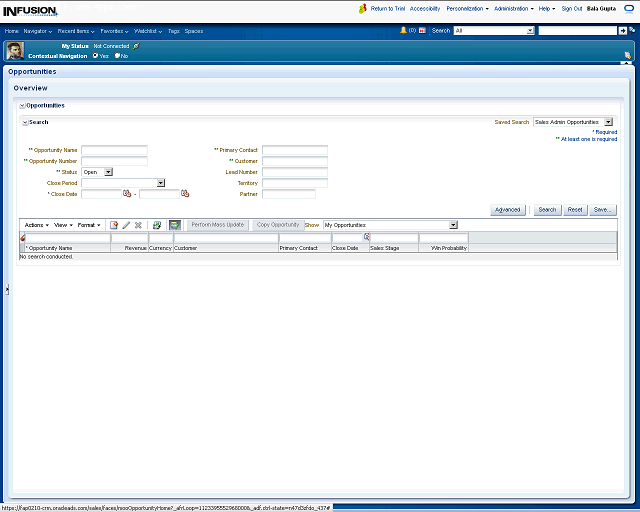Open the Actions menu in table toolbar
This screenshot has width=640, height=512.
[36, 225]
